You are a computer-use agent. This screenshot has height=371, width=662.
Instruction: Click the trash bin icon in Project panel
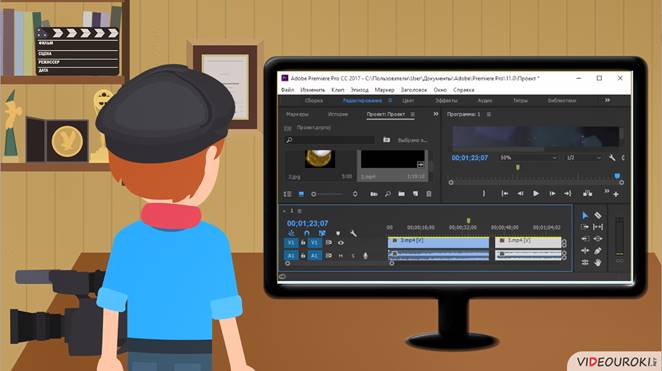click(x=429, y=194)
